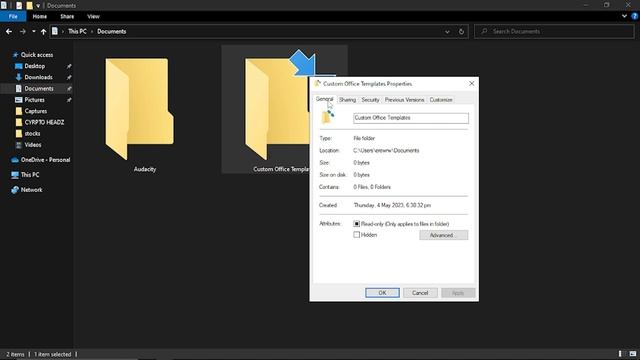Image resolution: width=640 pixels, height=360 pixels.
Task: Click Cancel in the Properties dialog
Action: [420, 293]
